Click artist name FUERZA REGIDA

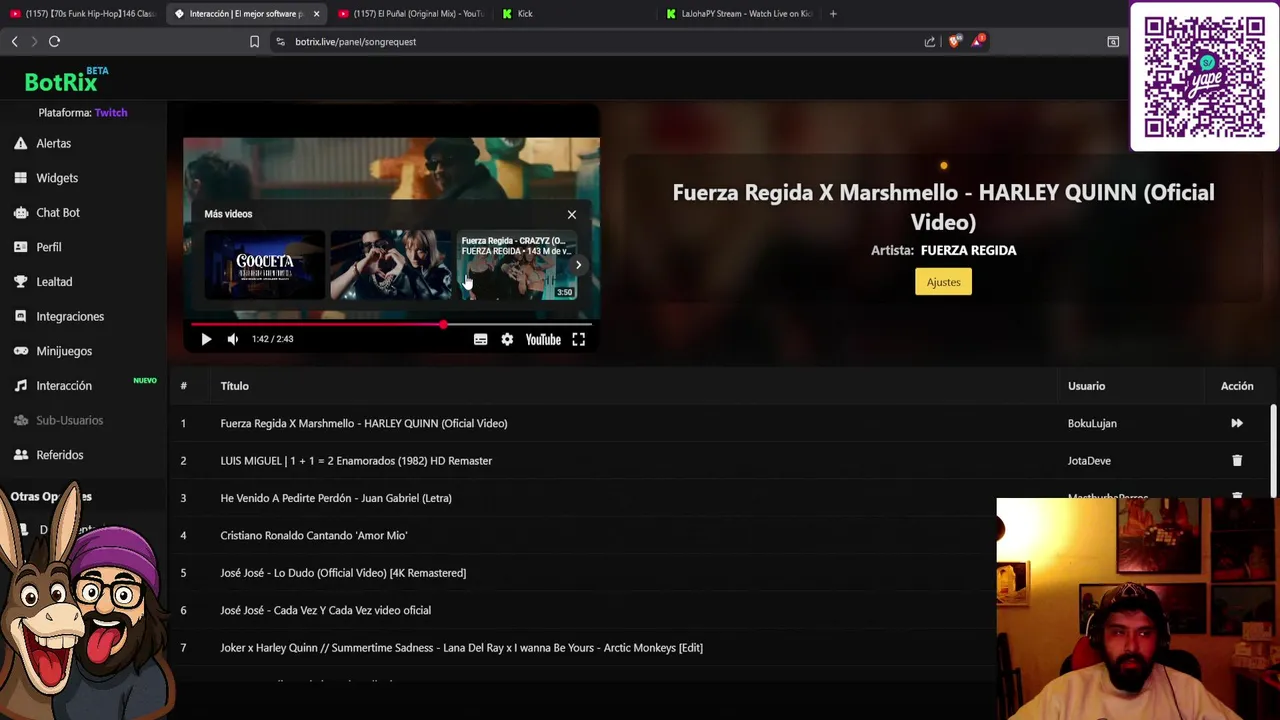(x=968, y=251)
